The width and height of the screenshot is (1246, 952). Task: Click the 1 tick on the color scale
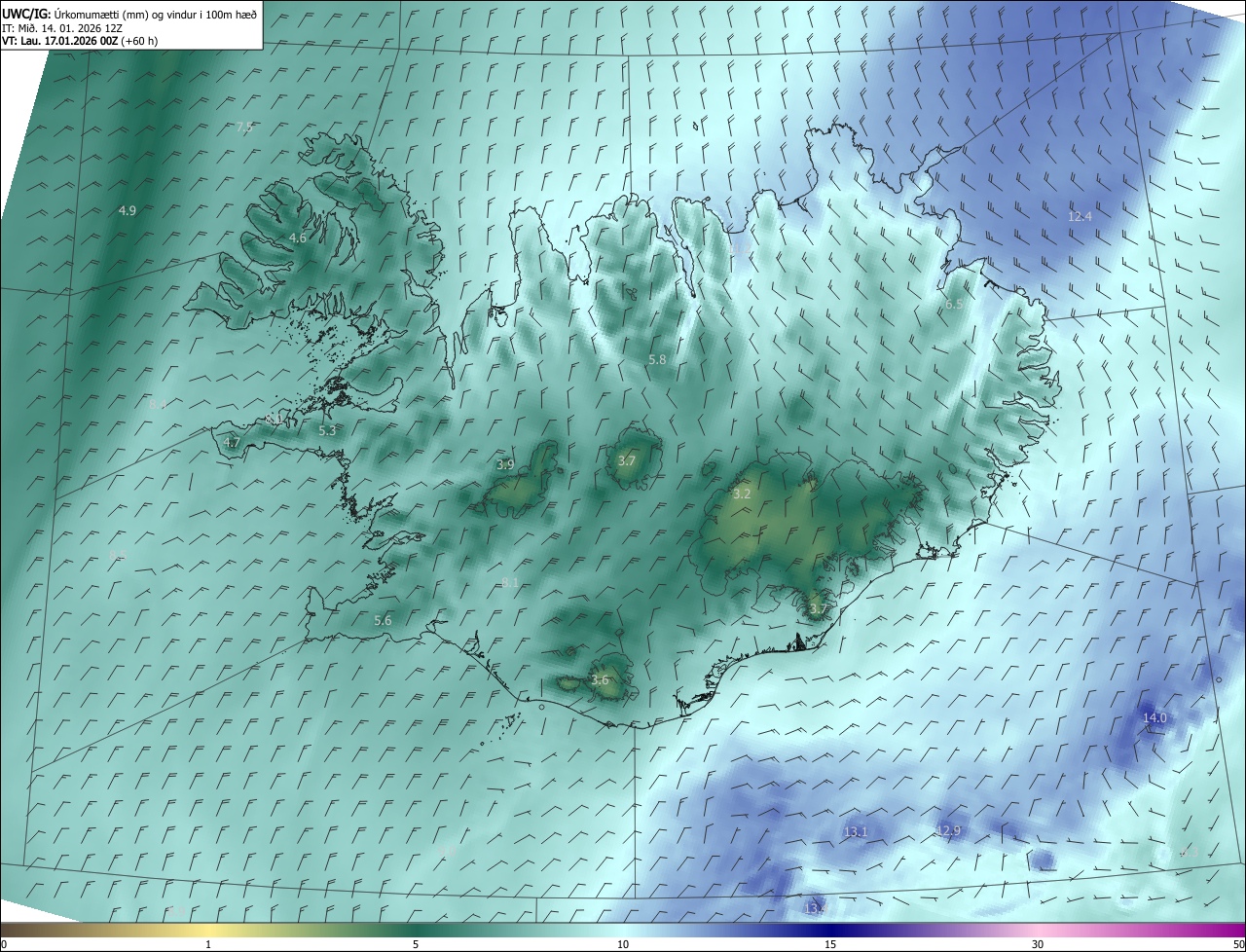pos(208,944)
